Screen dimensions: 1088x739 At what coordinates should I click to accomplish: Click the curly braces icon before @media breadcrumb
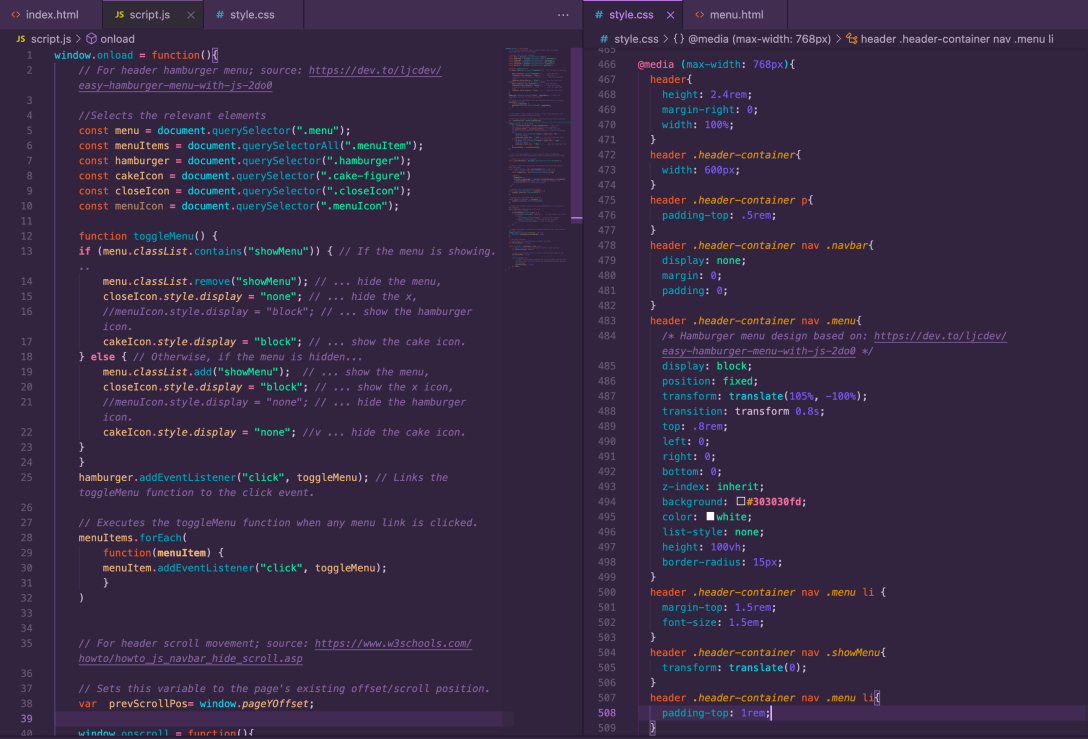point(678,39)
